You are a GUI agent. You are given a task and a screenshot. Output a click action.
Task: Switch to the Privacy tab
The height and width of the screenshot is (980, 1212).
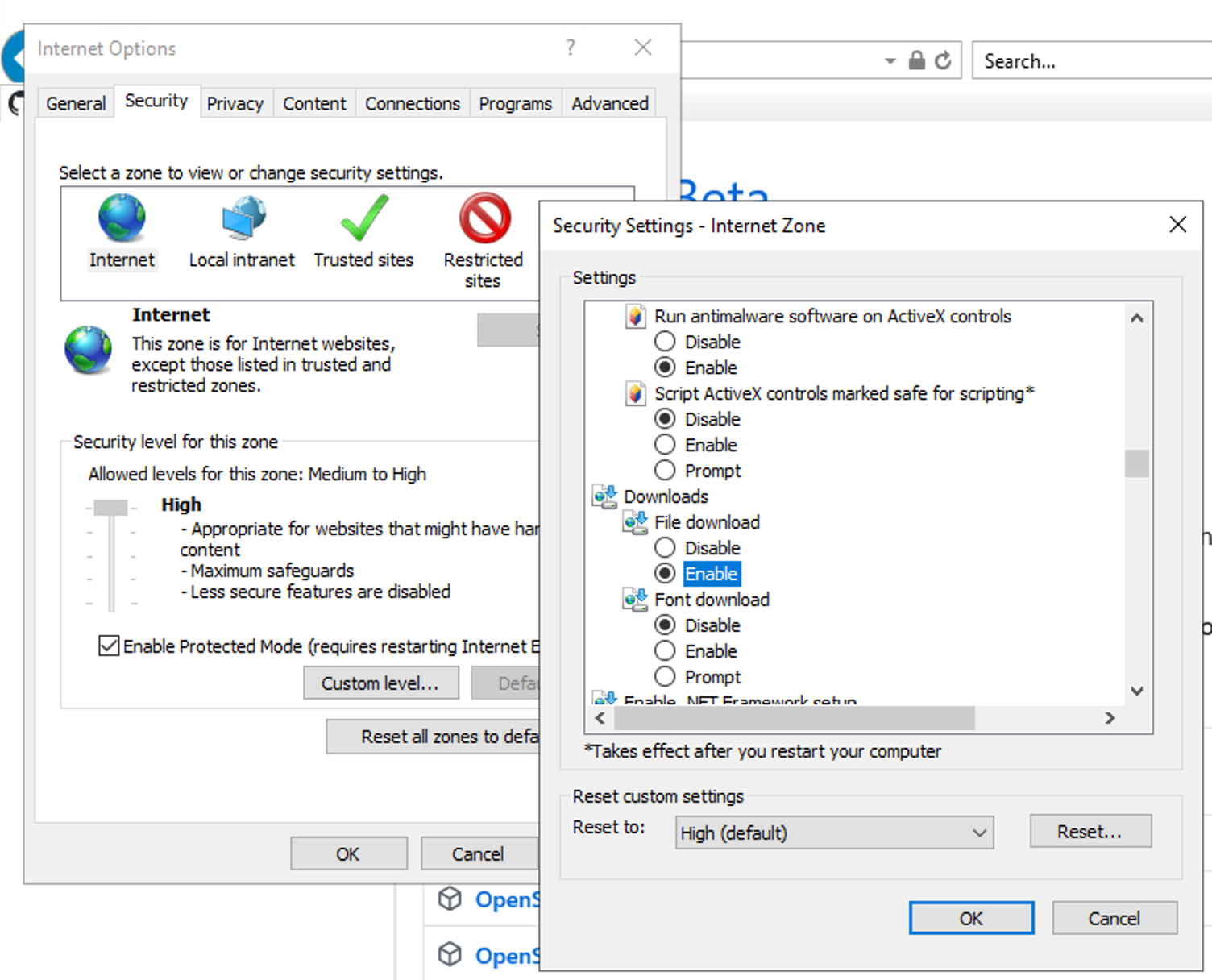point(235,103)
